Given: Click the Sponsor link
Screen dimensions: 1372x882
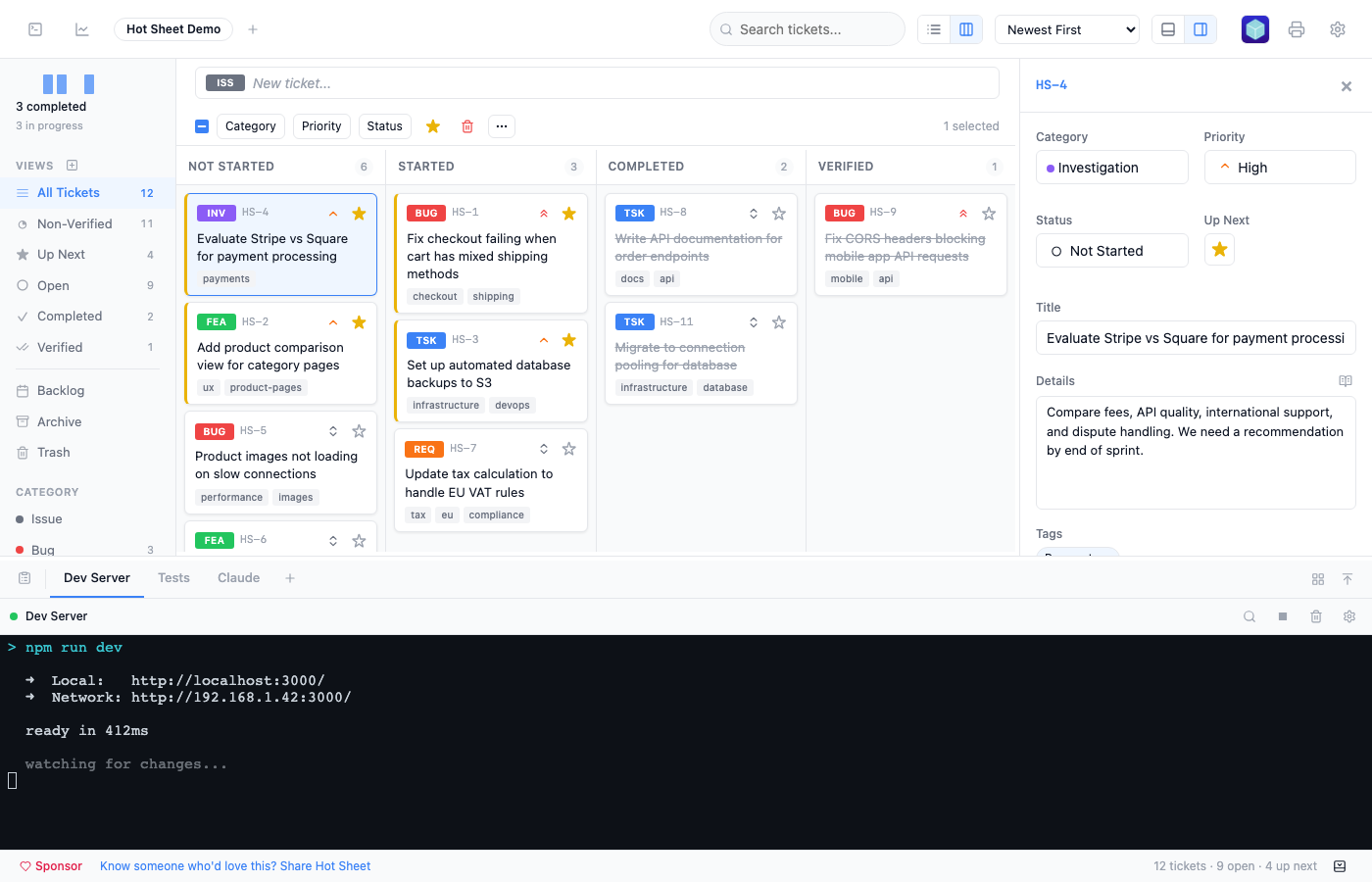Looking at the screenshot, I should pyautogui.click(x=51, y=866).
